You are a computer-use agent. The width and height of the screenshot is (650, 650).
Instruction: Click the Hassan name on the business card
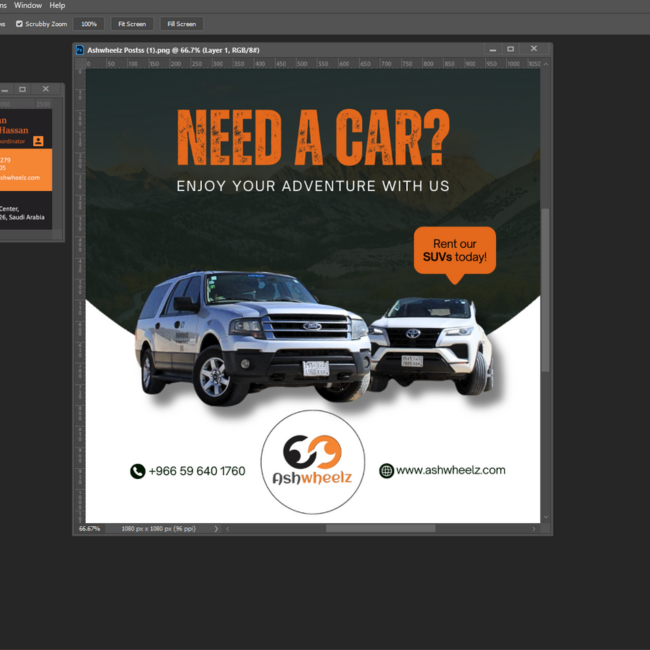pos(14,130)
